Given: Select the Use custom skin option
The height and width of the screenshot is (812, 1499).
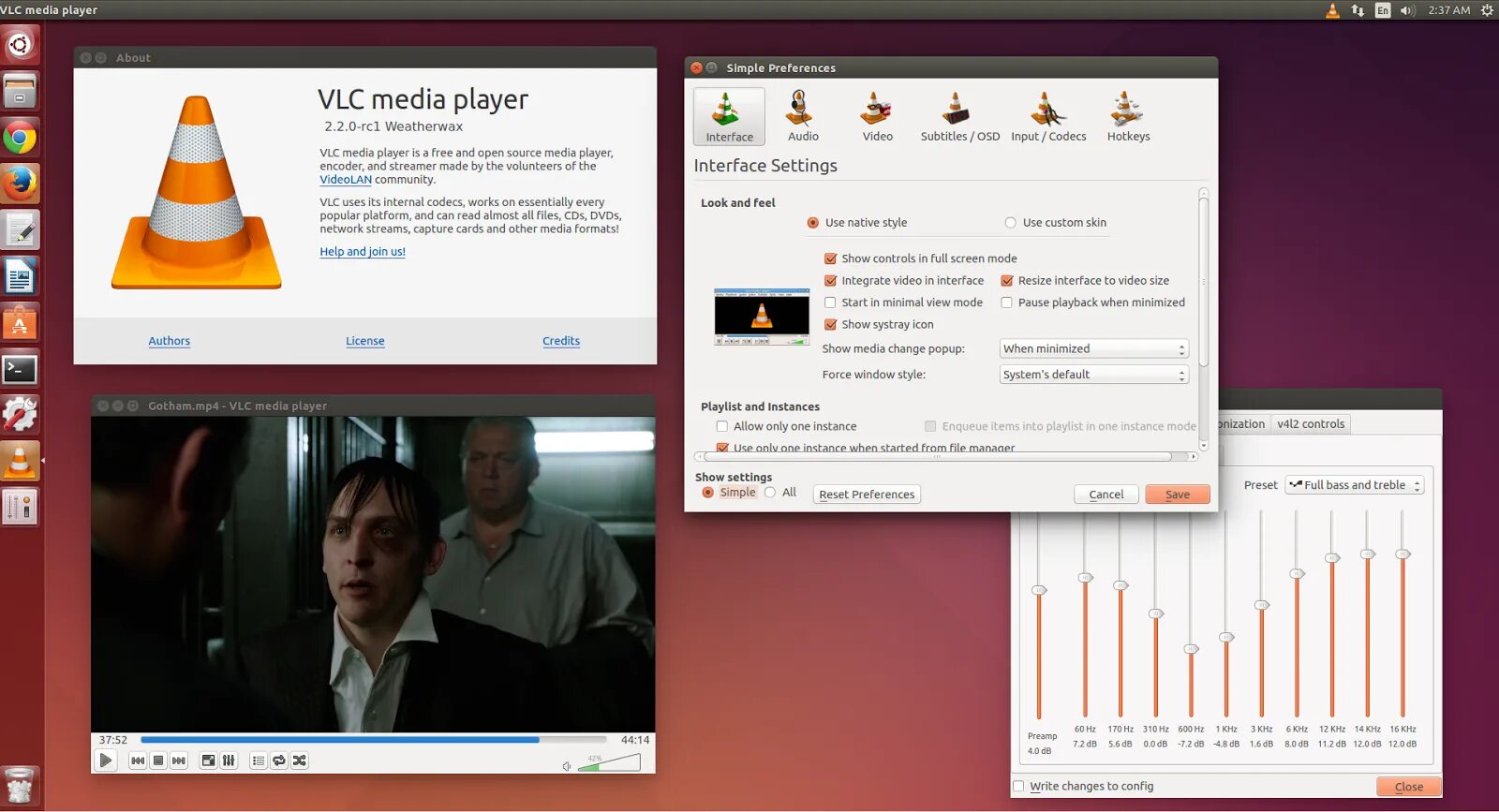Looking at the screenshot, I should pyautogui.click(x=1056, y=223).
